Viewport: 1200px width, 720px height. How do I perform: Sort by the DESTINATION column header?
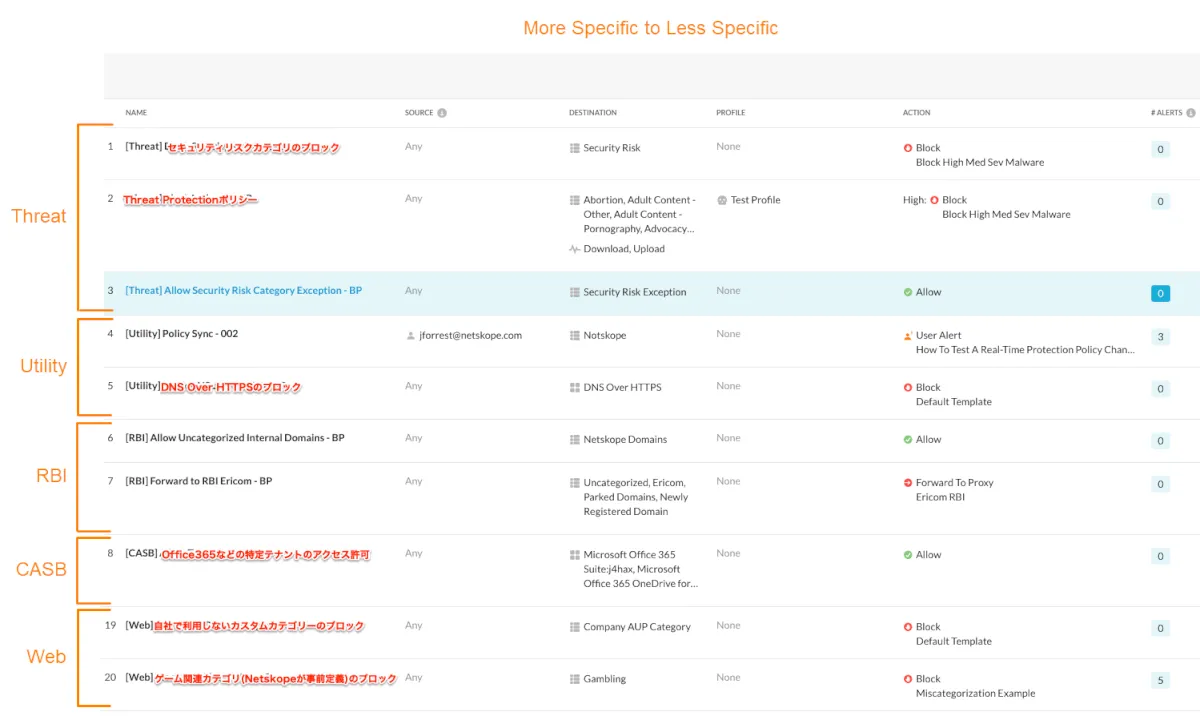coord(593,113)
